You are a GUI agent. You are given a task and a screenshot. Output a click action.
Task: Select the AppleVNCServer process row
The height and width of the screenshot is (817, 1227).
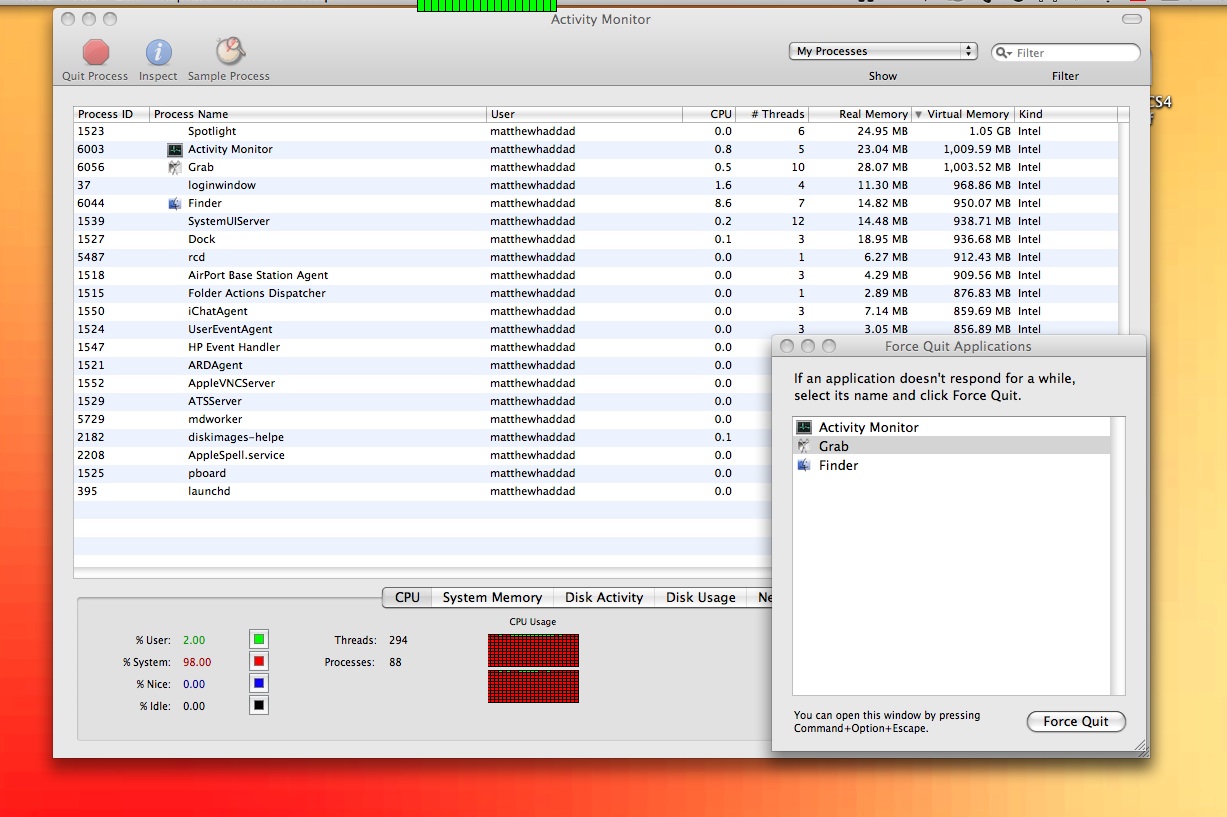[423, 383]
